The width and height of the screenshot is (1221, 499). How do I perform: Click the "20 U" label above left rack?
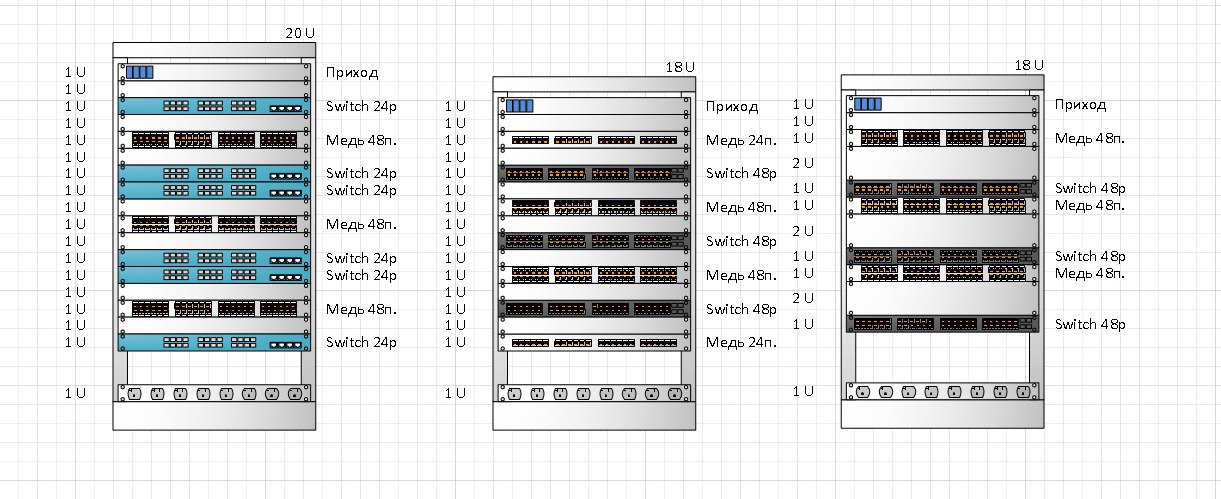click(299, 33)
